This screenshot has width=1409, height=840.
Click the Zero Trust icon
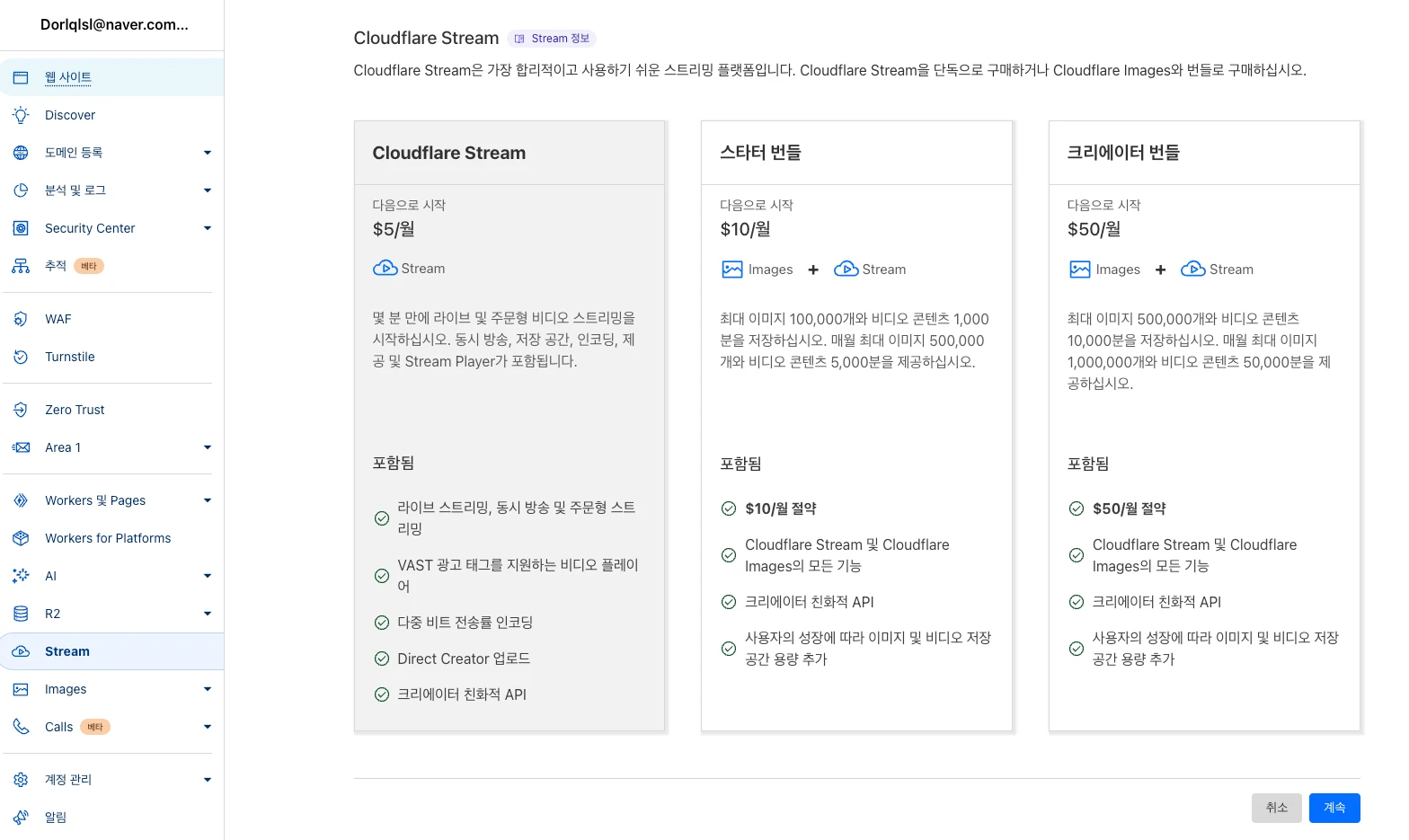click(21, 410)
